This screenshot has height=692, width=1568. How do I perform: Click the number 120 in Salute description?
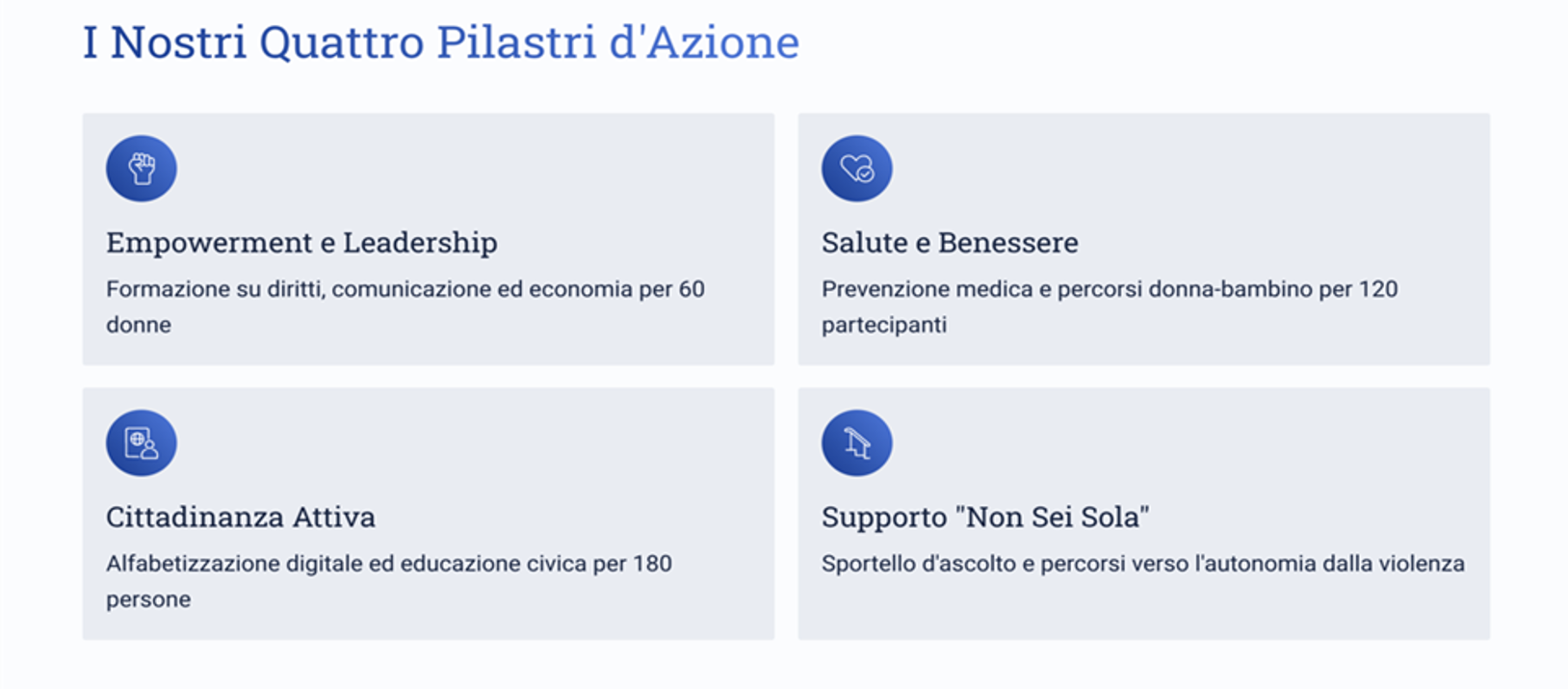point(1378,289)
